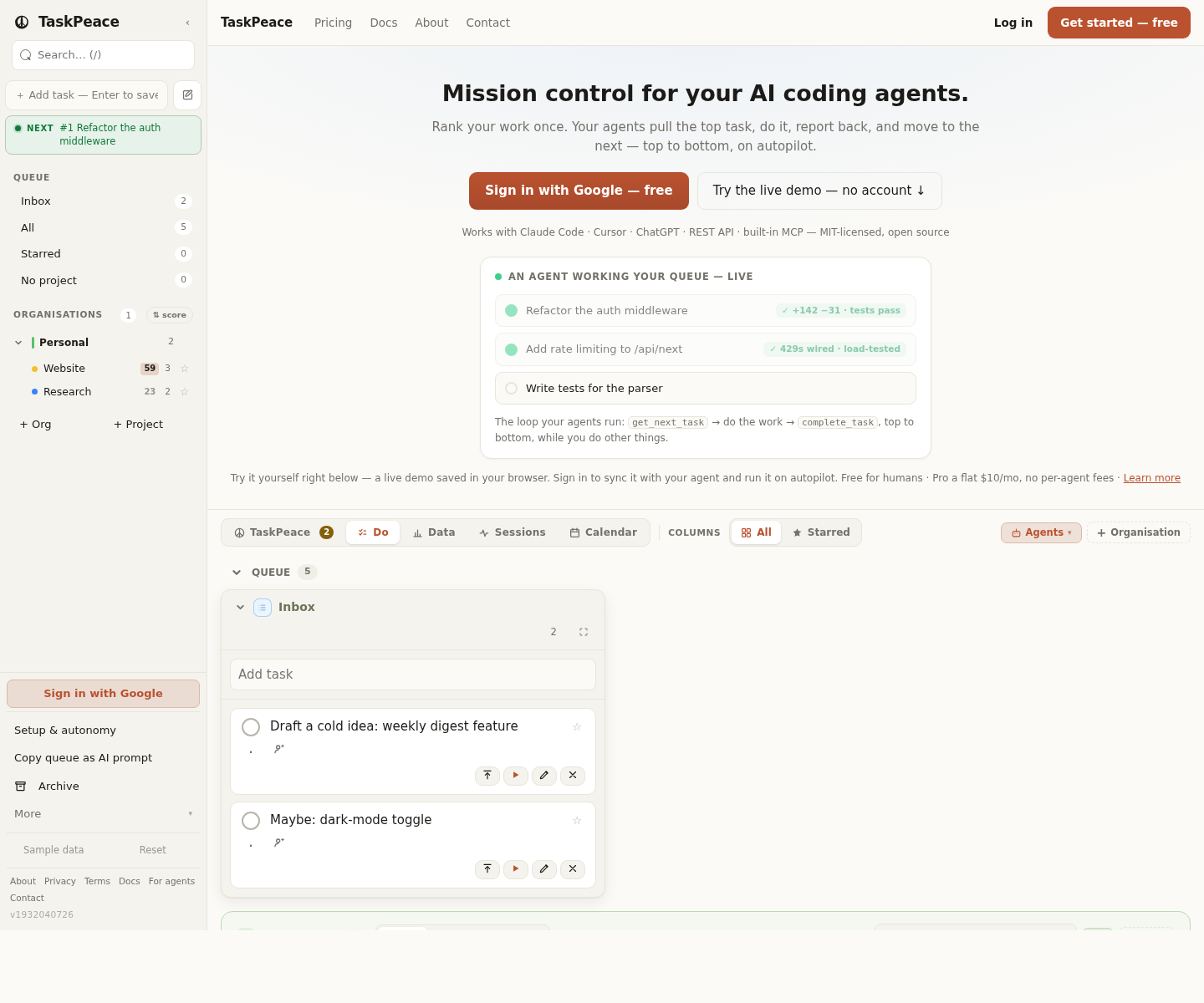The width and height of the screenshot is (1204, 1003).
Task: Assign someone to 'Draft a cold idea' task
Action: [x=279, y=749]
